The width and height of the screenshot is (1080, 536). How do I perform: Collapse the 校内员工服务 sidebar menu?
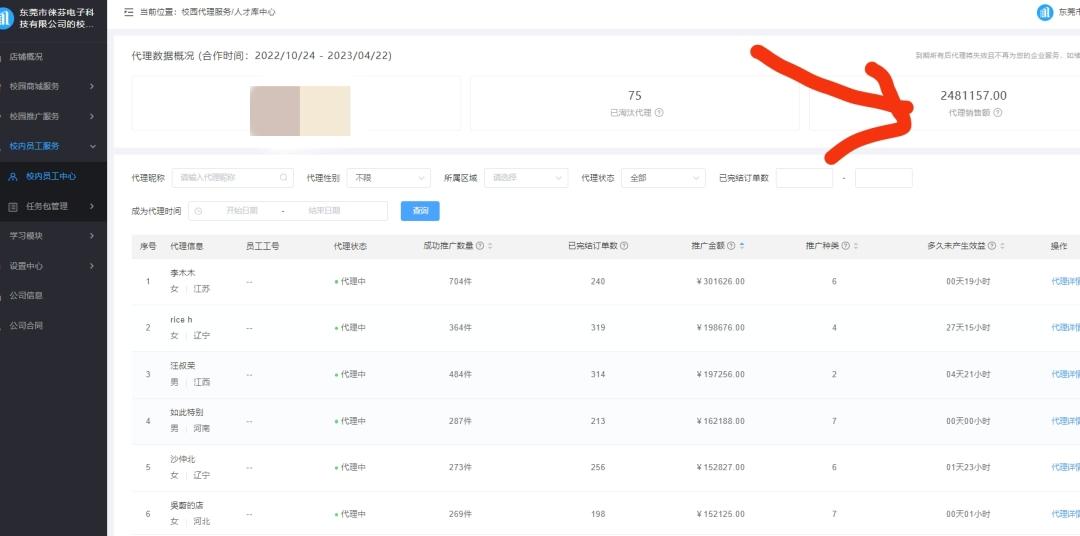point(53,146)
